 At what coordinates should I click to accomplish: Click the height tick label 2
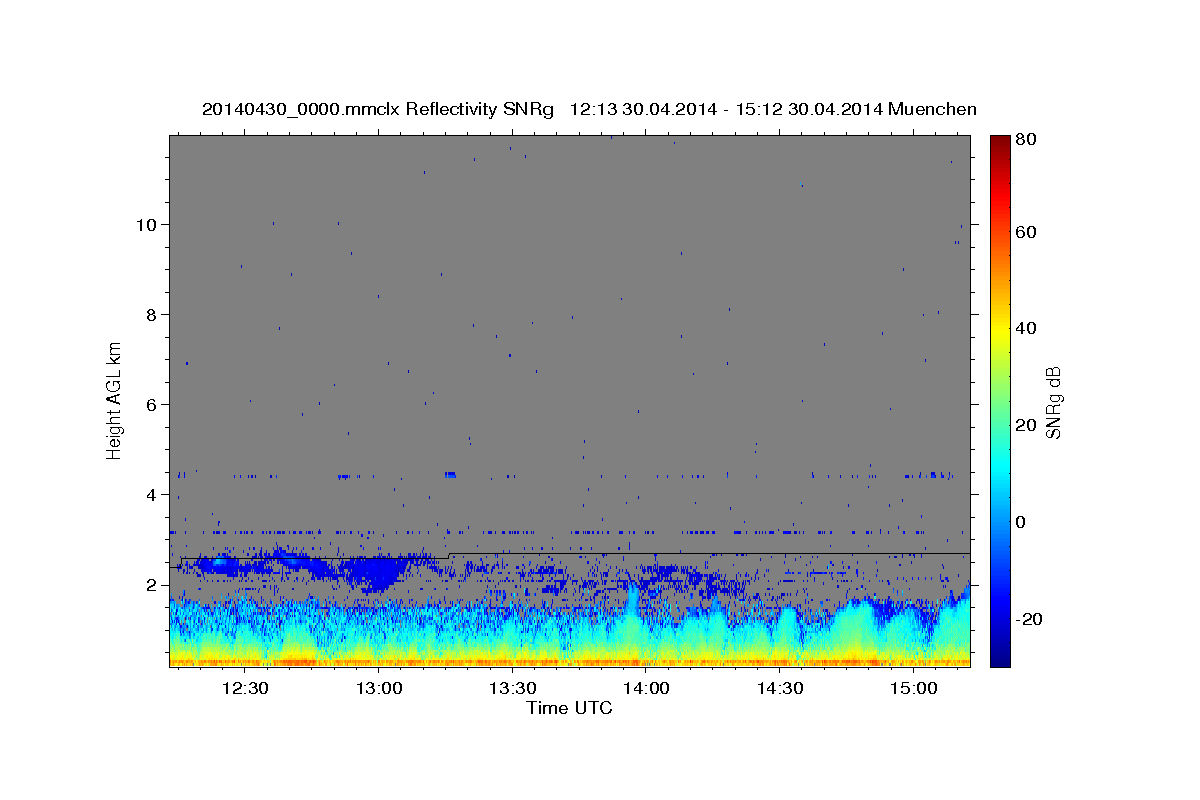152,584
